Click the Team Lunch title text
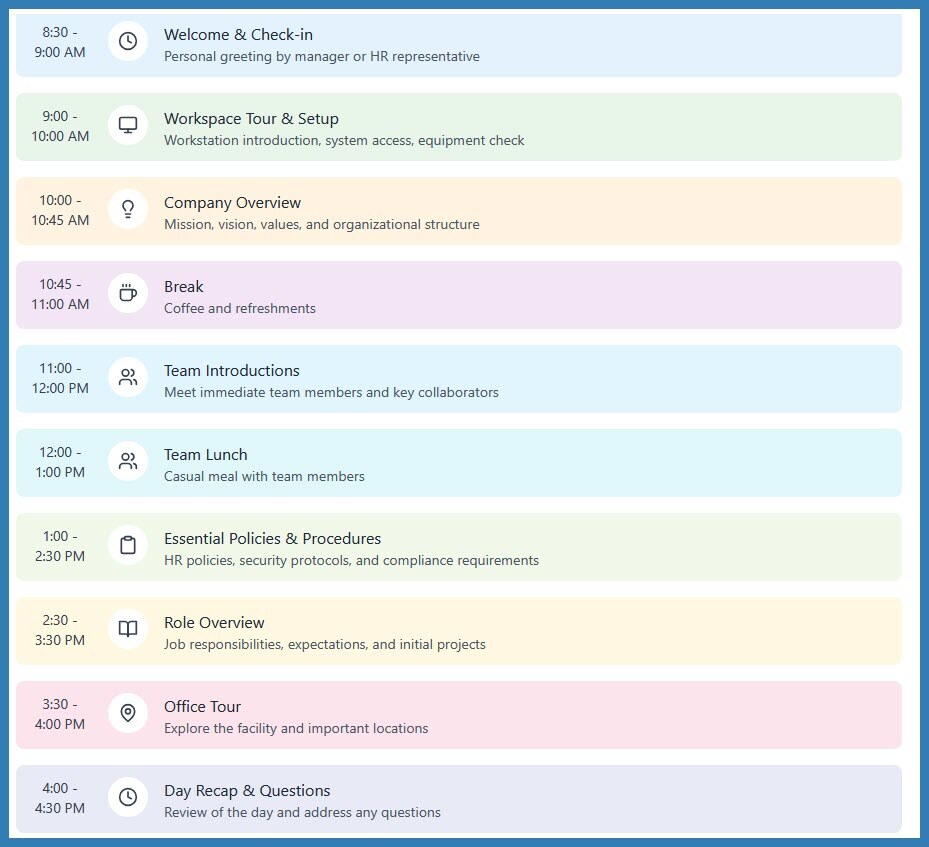The height and width of the screenshot is (847, 929). [x=206, y=455]
